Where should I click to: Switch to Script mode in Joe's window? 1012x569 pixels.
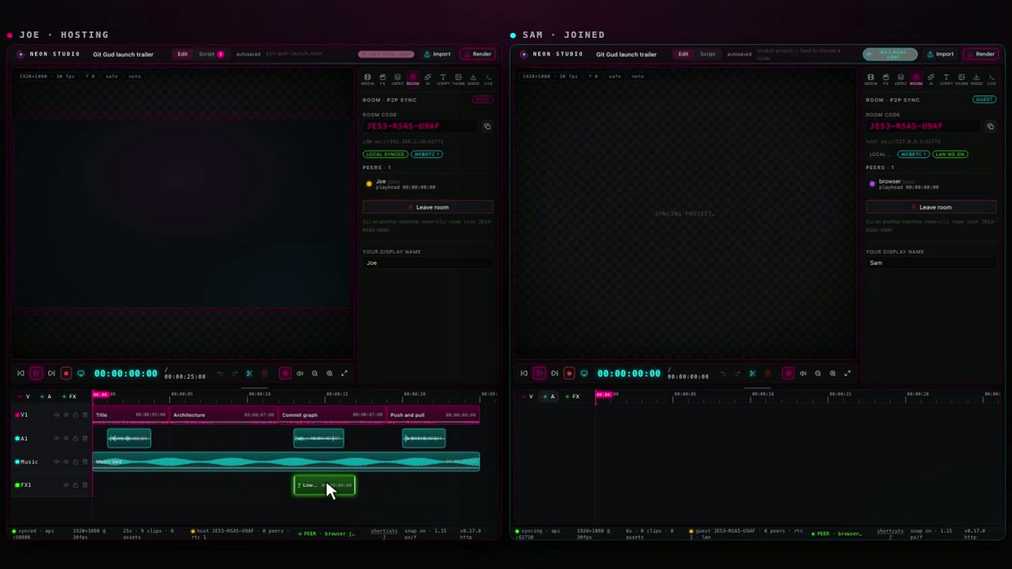coord(210,54)
